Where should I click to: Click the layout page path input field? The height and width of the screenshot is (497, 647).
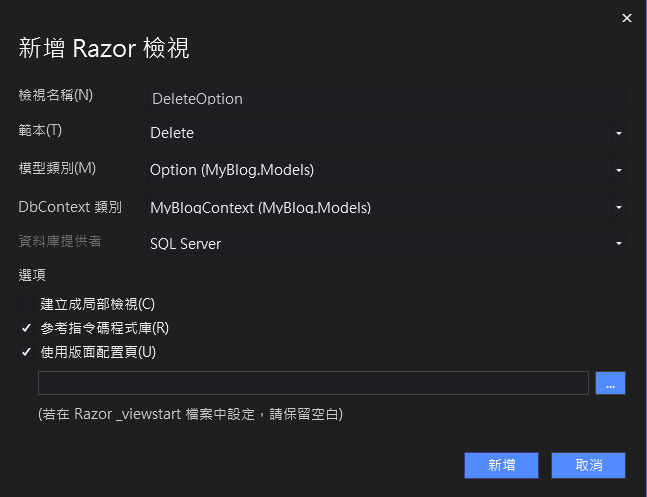[x=313, y=383]
